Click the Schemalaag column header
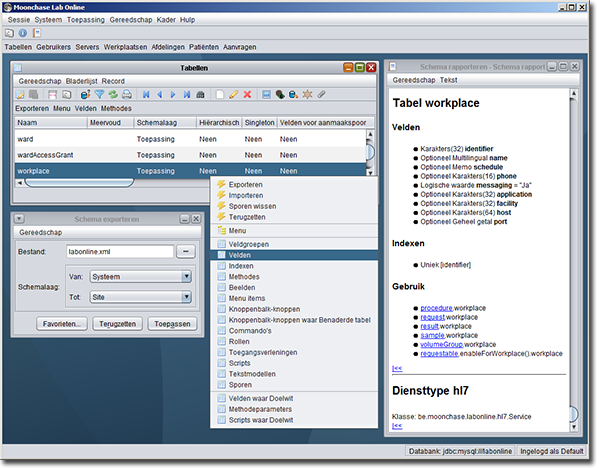The height and width of the screenshot is (468, 600). [x=165, y=122]
